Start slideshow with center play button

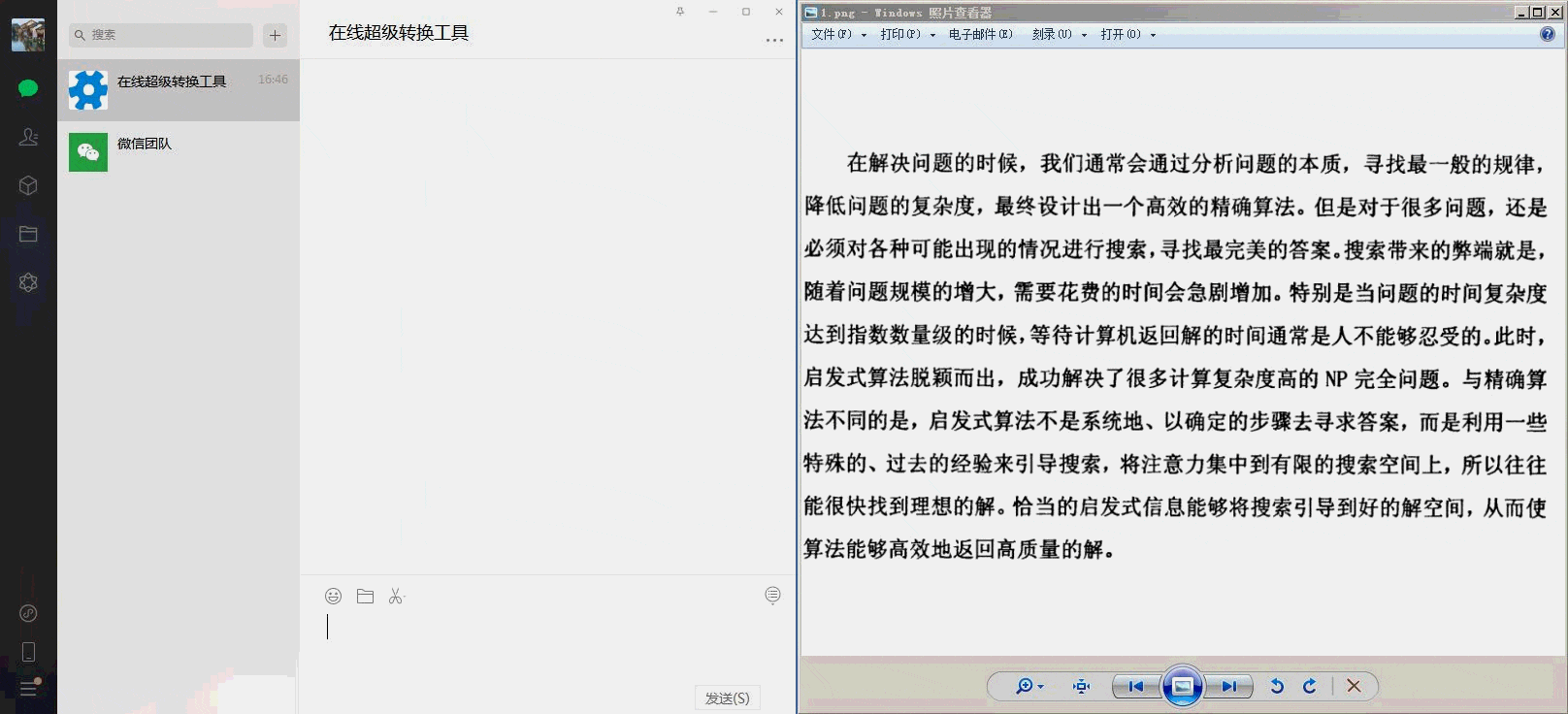pos(1182,686)
